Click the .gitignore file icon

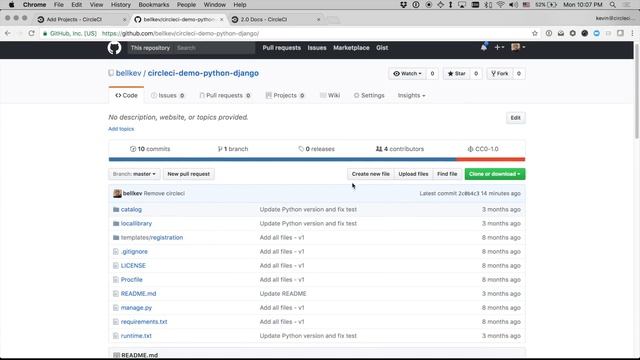(x=116, y=252)
